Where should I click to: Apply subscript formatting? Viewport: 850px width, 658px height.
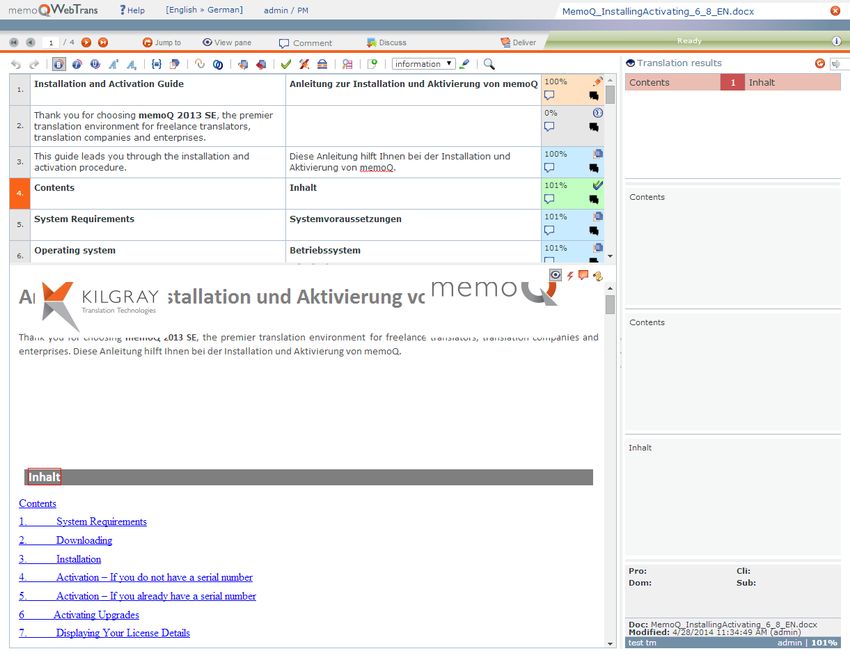[x=132, y=64]
